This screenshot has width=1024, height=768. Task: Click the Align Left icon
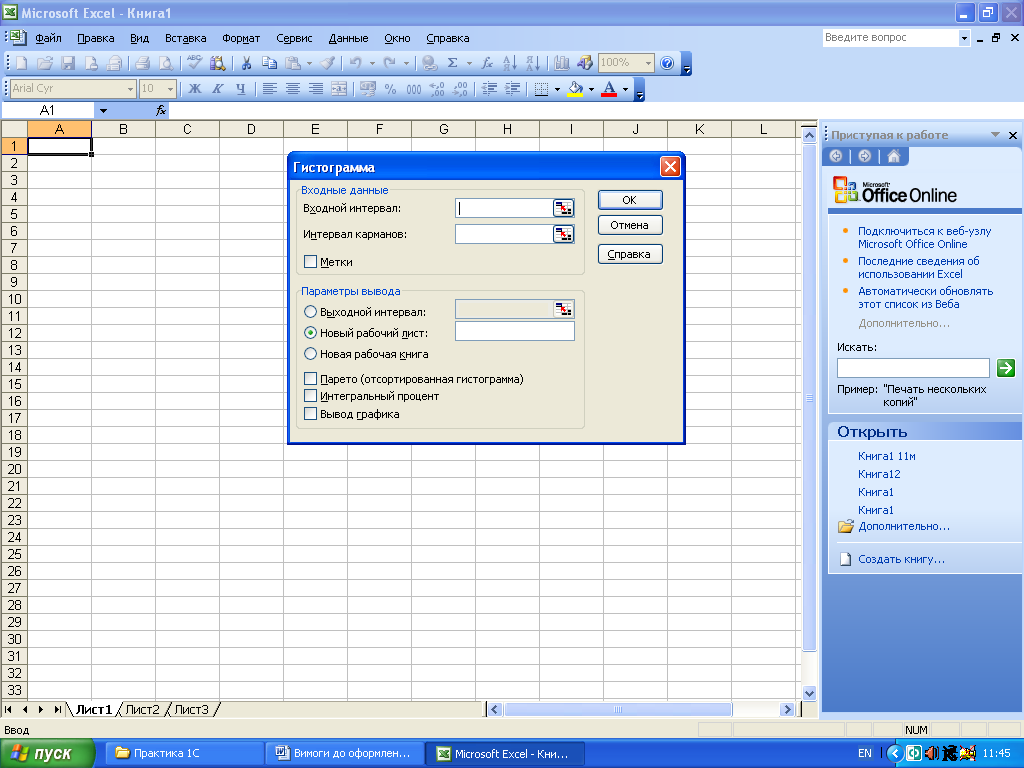tap(269, 88)
